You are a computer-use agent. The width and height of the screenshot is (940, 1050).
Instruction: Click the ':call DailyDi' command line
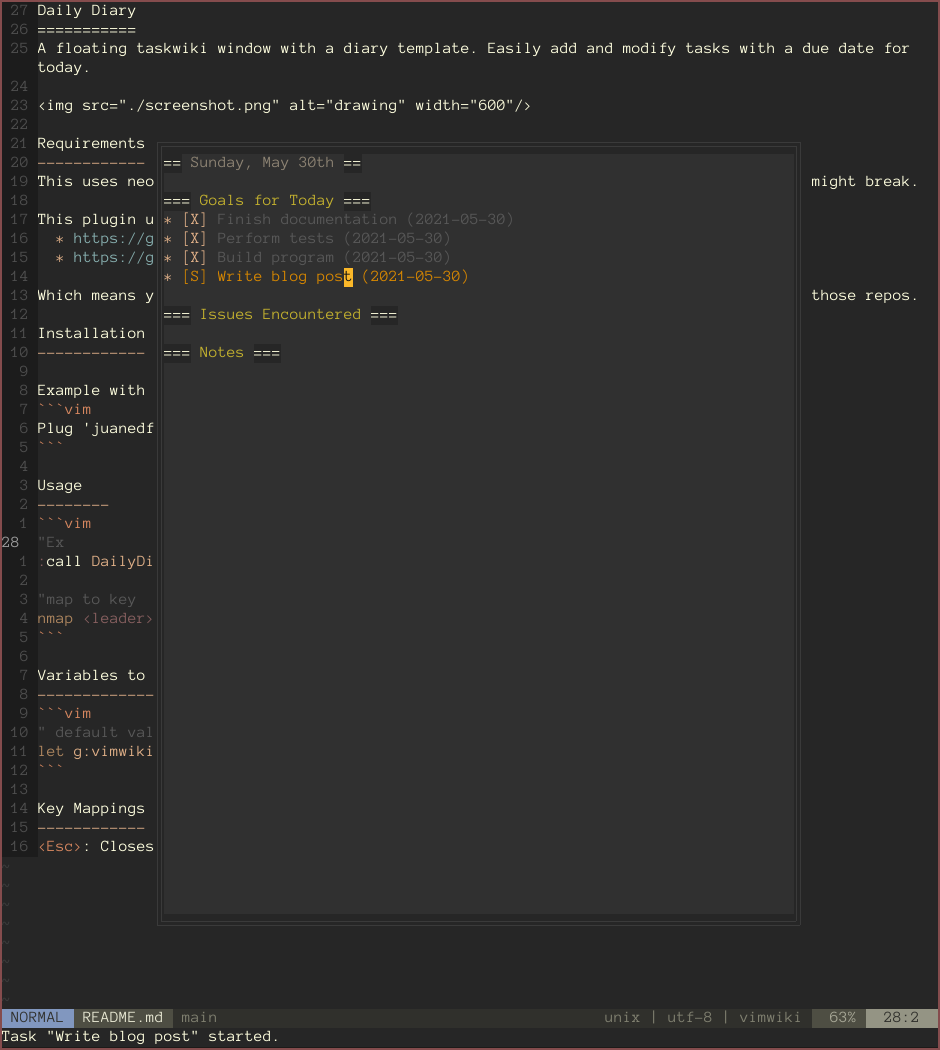point(95,562)
